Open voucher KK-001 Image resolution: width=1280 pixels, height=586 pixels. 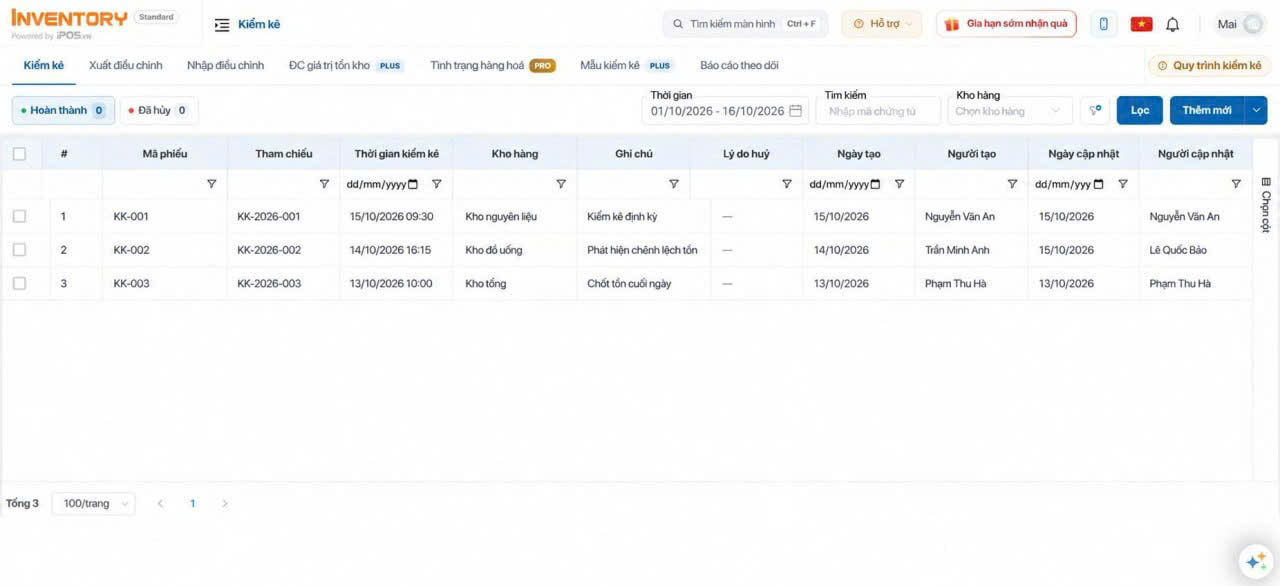tap(131, 216)
